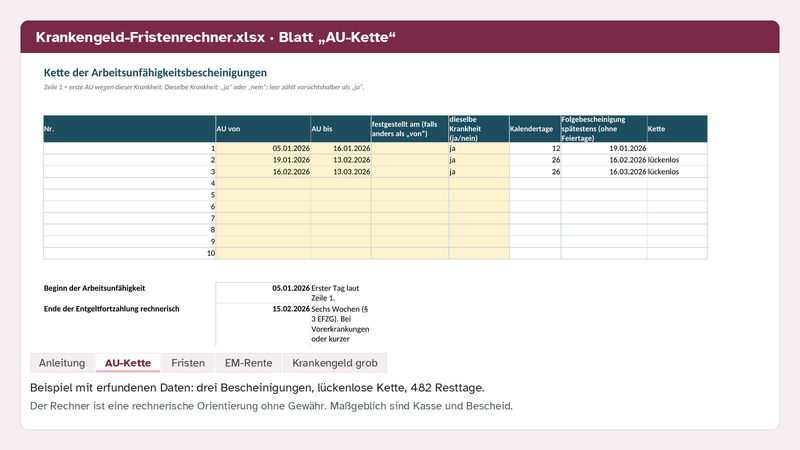Viewport: 800px width, 450px height.
Task: Click the 'Nr.' column header
Action: [130, 129]
